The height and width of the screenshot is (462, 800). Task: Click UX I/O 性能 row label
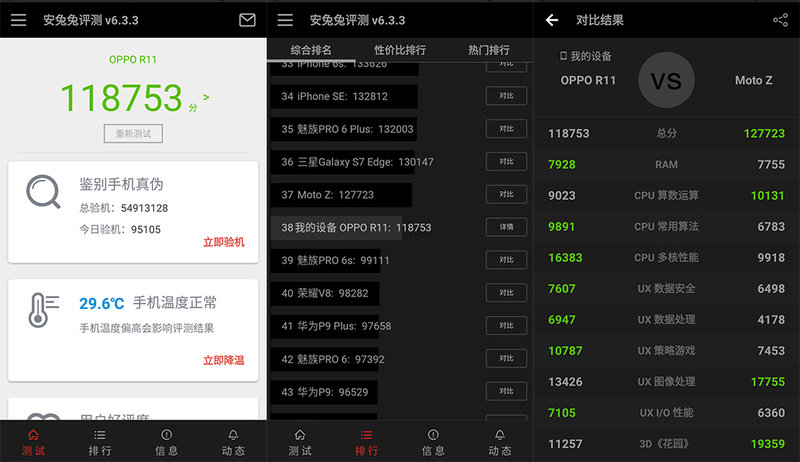click(666, 413)
